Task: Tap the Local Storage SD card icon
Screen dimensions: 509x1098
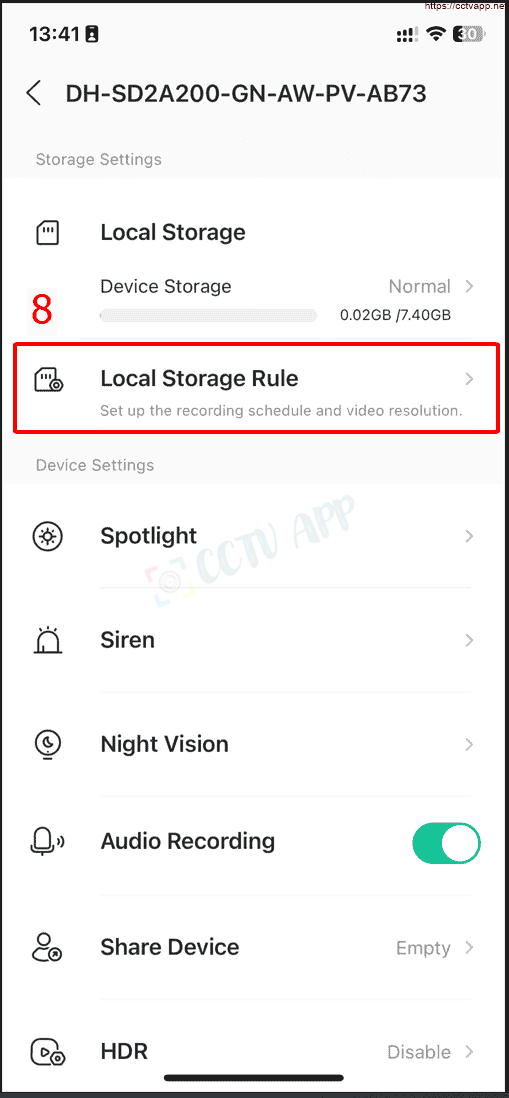Action: [48, 232]
